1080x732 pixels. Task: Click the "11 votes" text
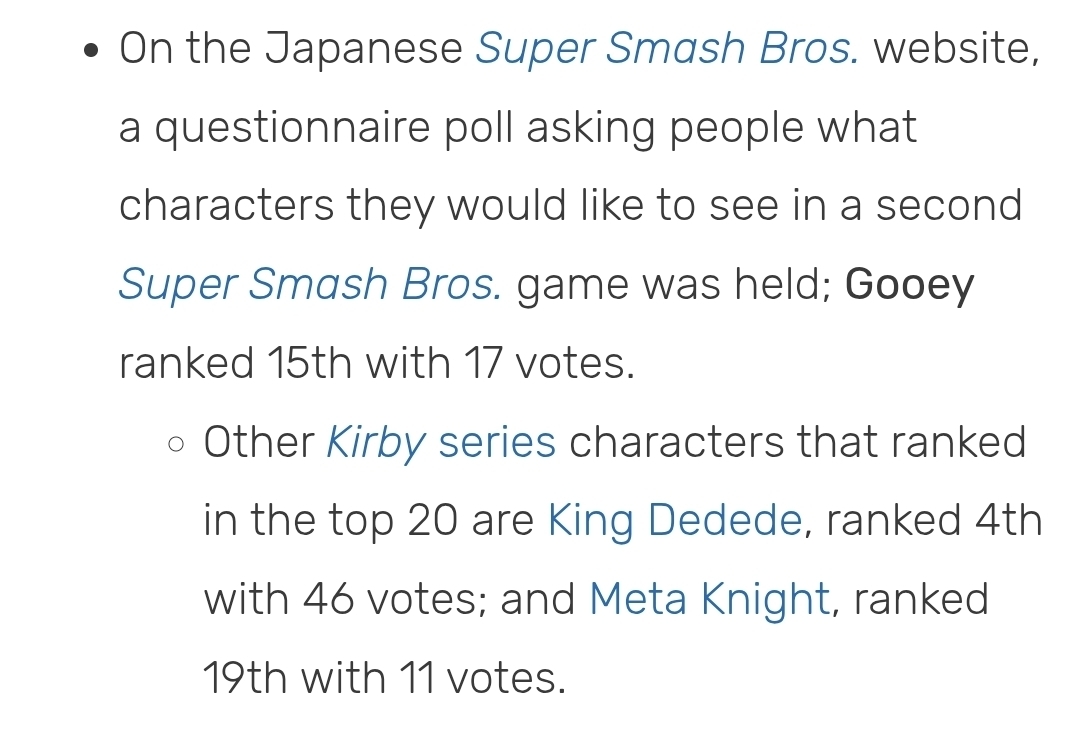coord(486,679)
